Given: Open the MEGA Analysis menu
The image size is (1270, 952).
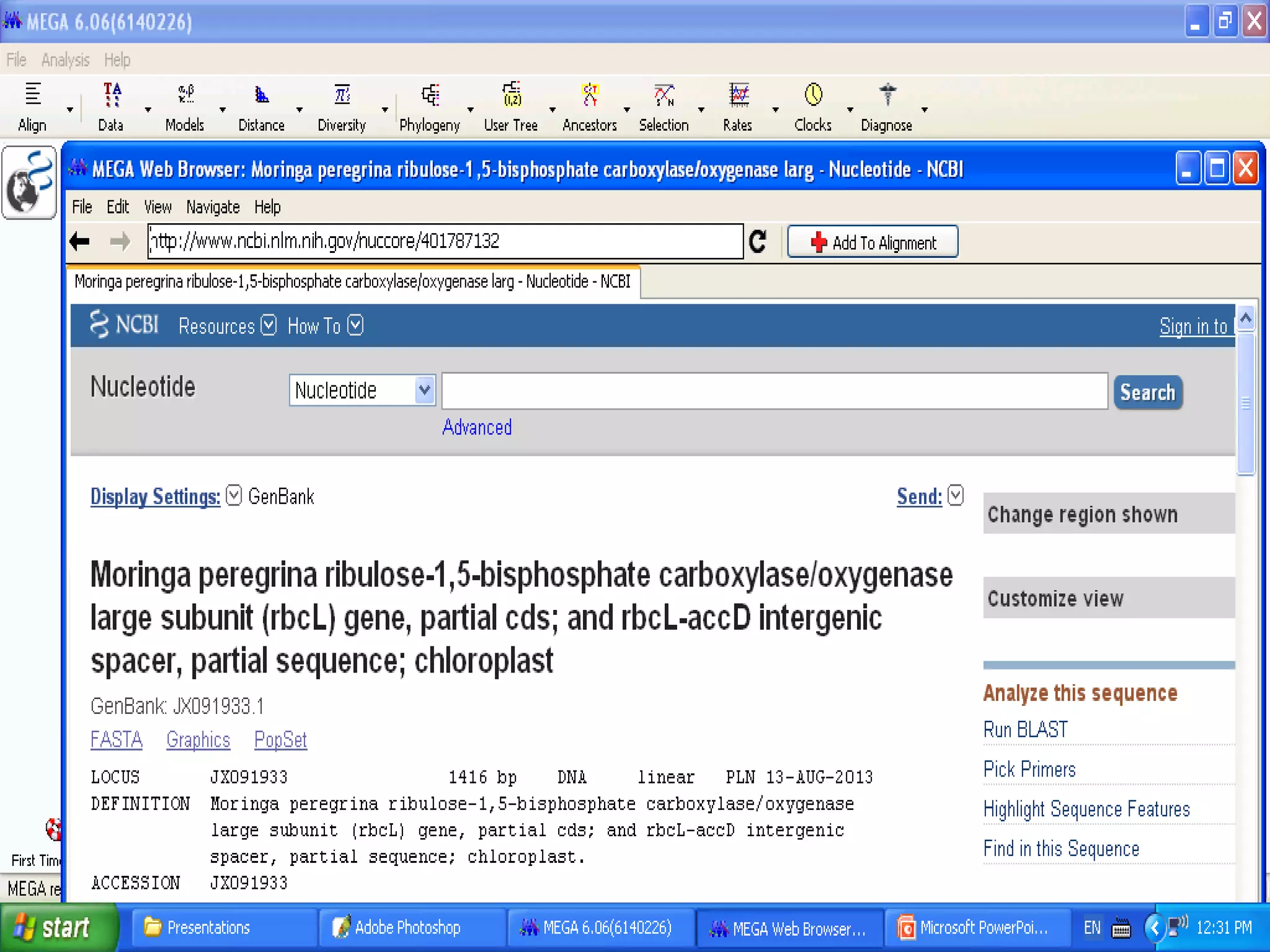Looking at the screenshot, I should click(x=65, y=60).
